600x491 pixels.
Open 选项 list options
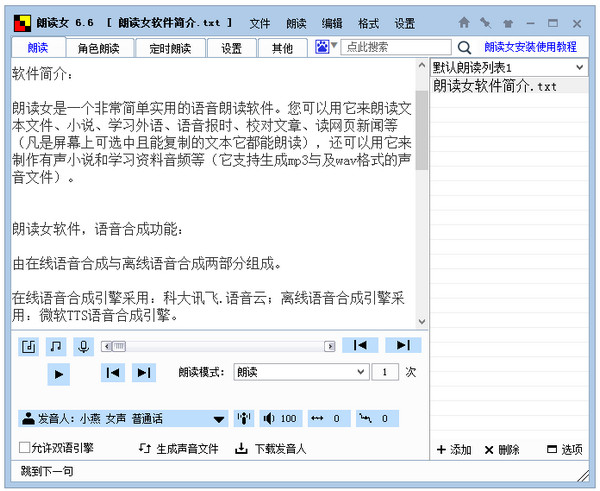point(565,449)
